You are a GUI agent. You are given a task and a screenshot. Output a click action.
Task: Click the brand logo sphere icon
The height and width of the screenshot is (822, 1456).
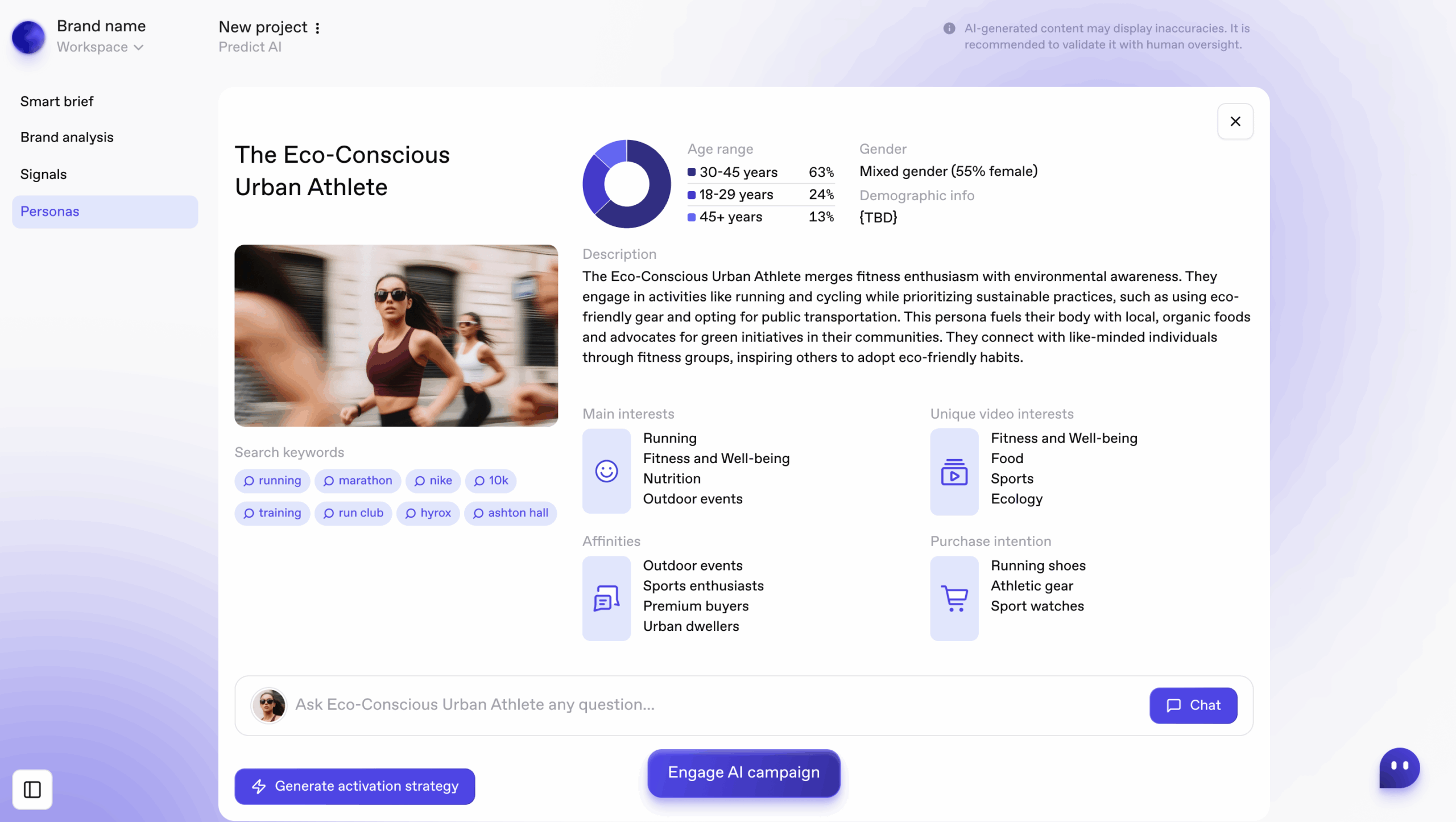coord(28,37)
